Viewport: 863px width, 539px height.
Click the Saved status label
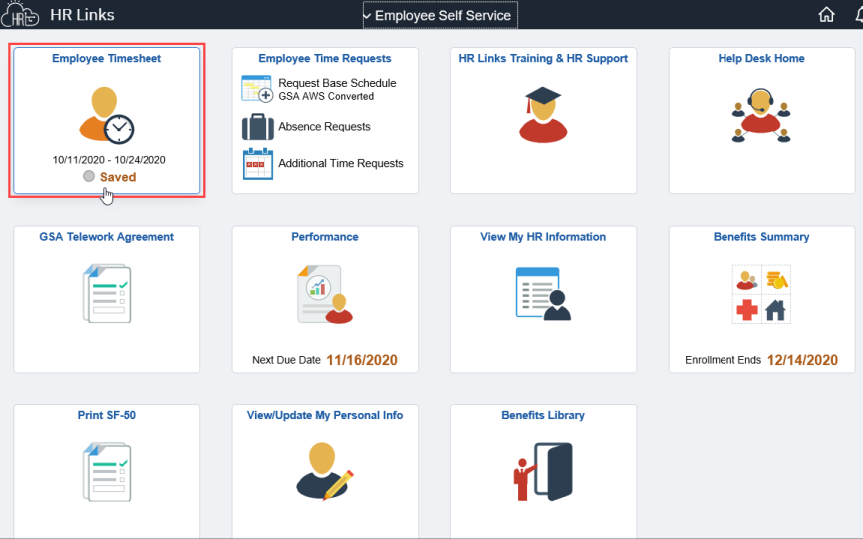pyautogui.click(x=118, y=177)
